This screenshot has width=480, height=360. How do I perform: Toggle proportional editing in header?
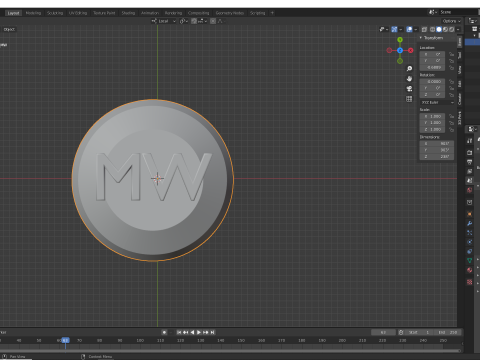click(213, 21)
